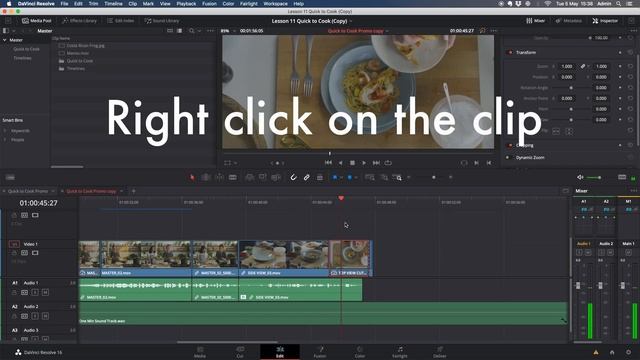The image size is (640, 360).
Task: Open the Fairlight menu in menu bar
Action: pyautogui.click(x=249, y=4)
